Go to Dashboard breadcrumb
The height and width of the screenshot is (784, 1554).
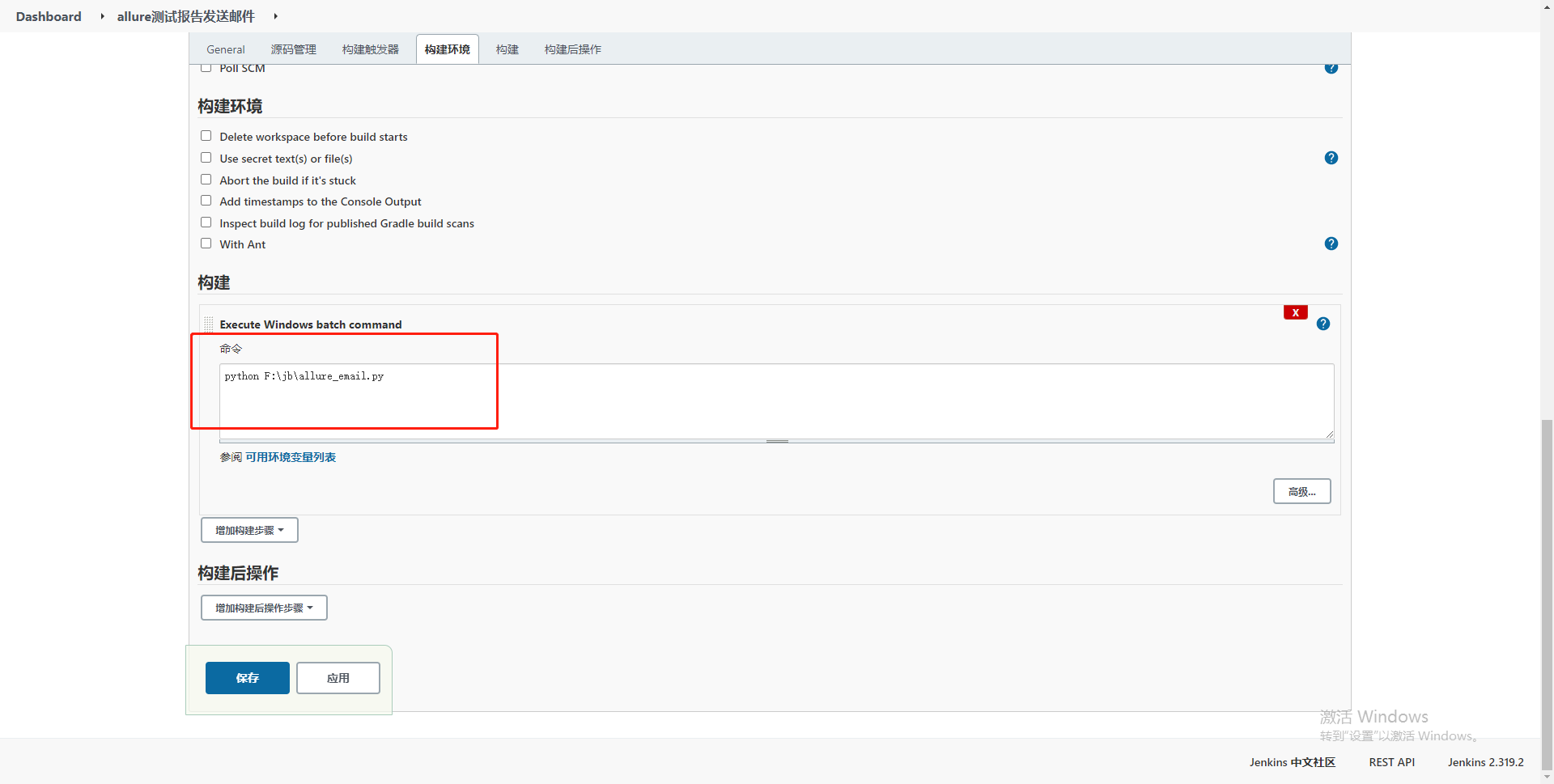[x=49, y=16]
